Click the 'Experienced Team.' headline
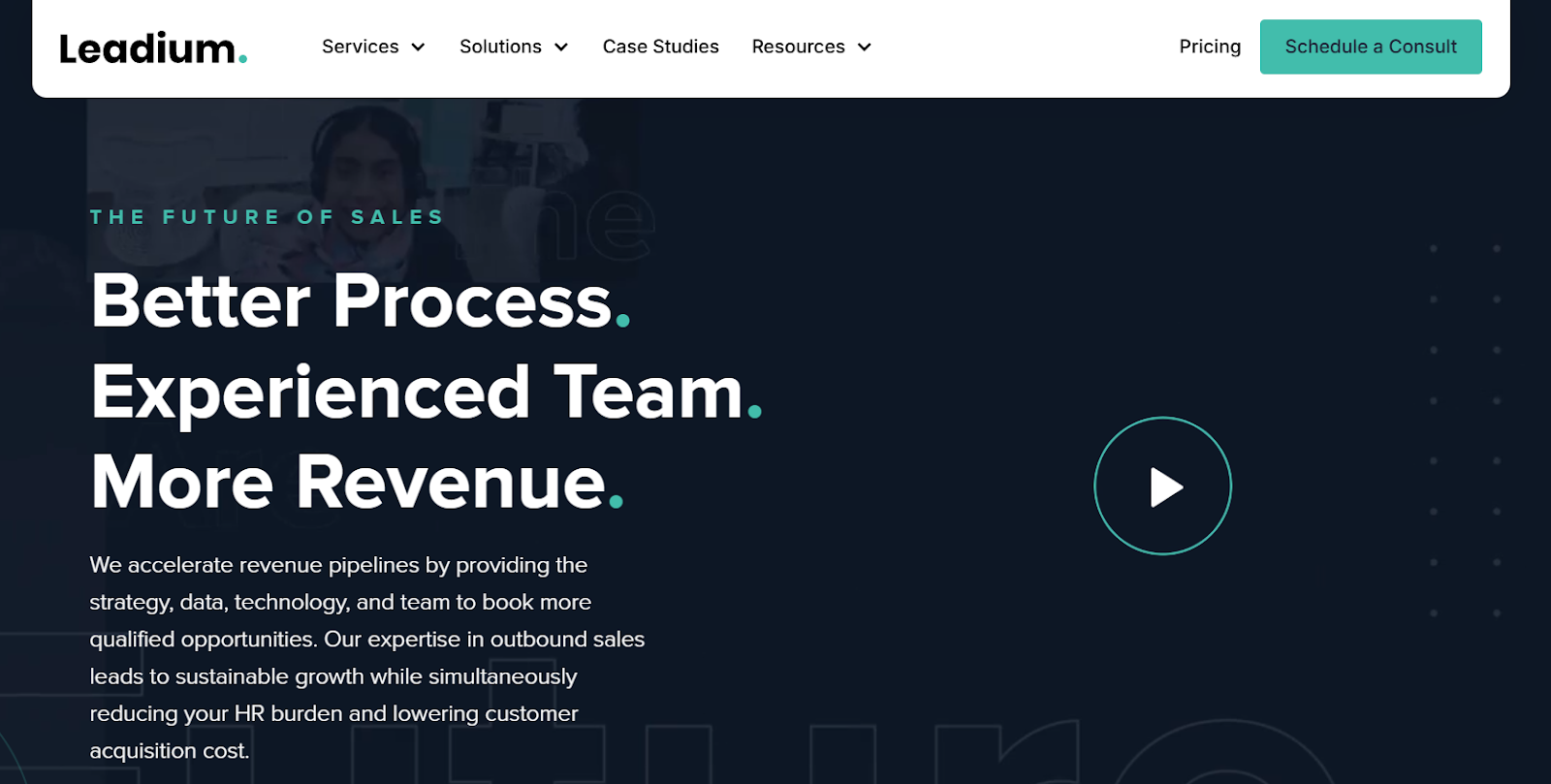Screen dimensions: 1551x784 pos(427,392)
